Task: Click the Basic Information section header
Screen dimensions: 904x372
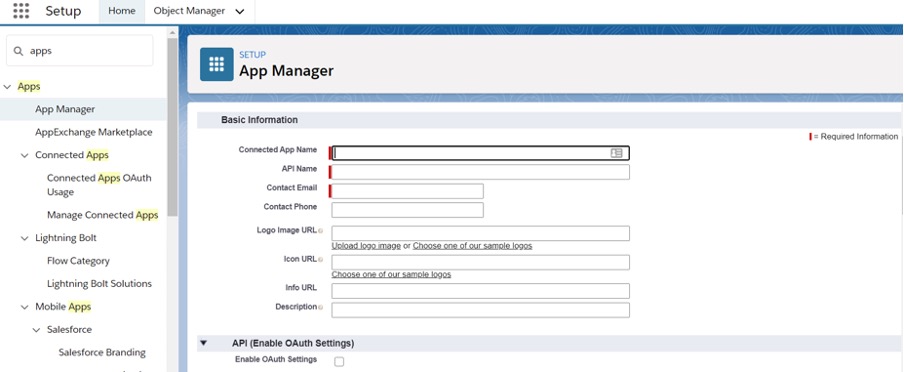Action: tap(259, 120)
